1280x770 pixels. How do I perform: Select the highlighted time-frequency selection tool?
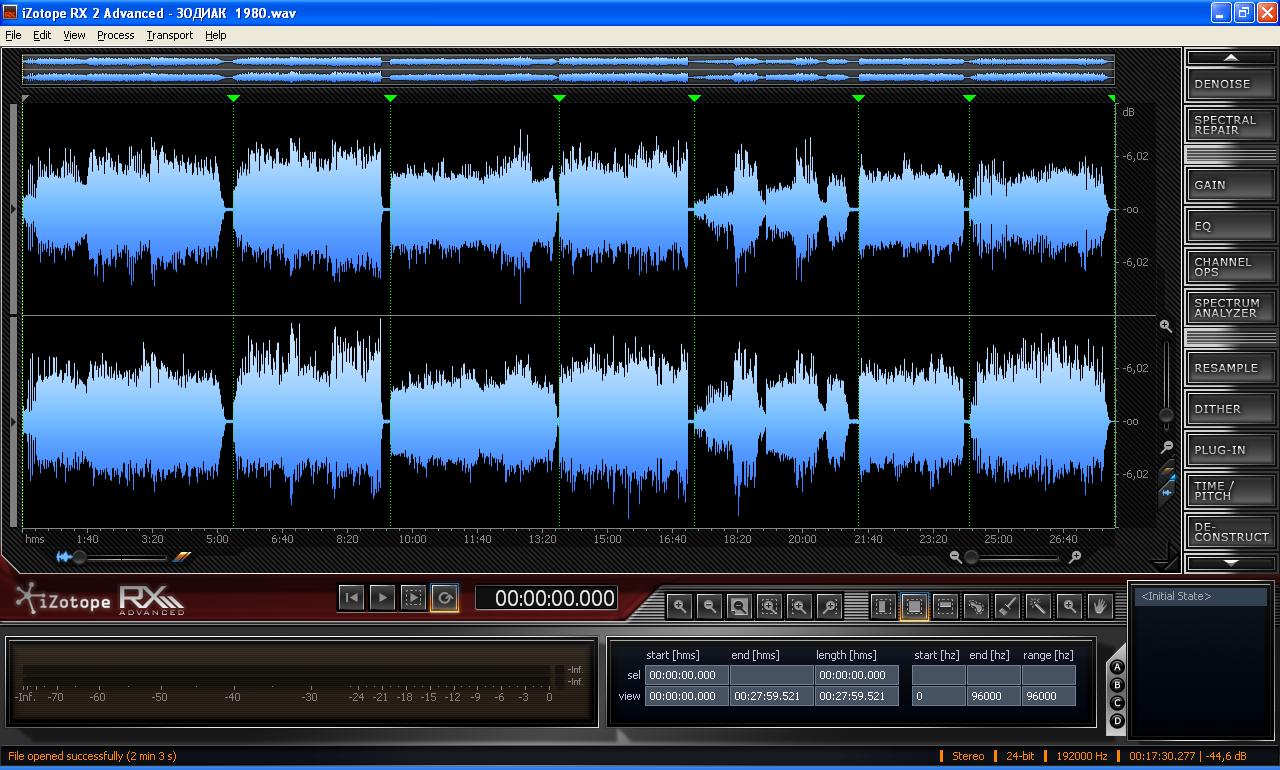(x=914, y=605)
